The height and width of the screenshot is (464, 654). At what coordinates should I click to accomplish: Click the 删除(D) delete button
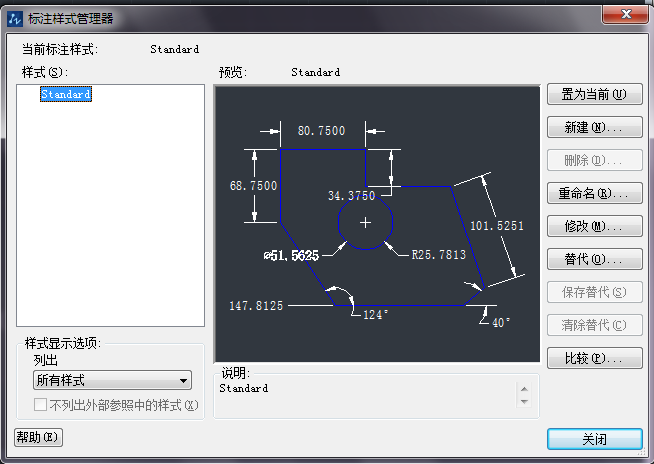tap(594, 161)
